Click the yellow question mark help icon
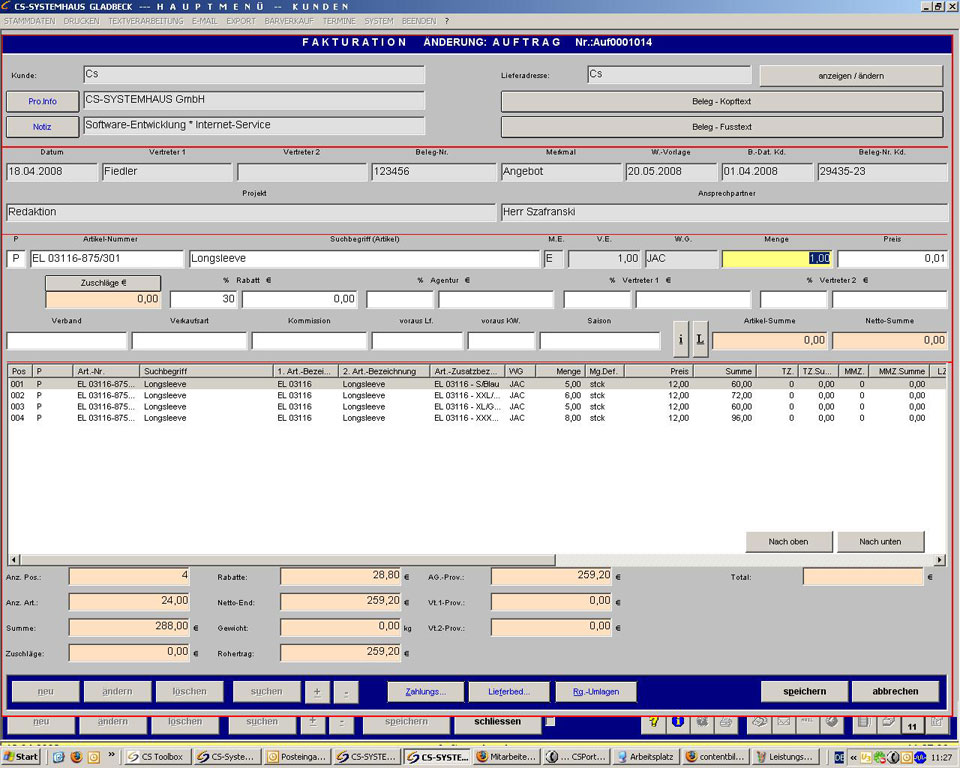Image resolution: width=960 pixels, height=768 pixels. 654,722
